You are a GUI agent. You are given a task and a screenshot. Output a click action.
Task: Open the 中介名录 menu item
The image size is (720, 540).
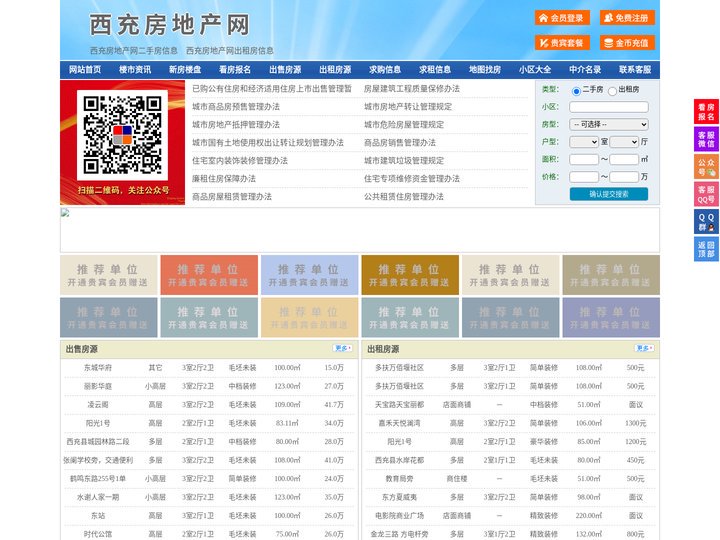(585, 70)
